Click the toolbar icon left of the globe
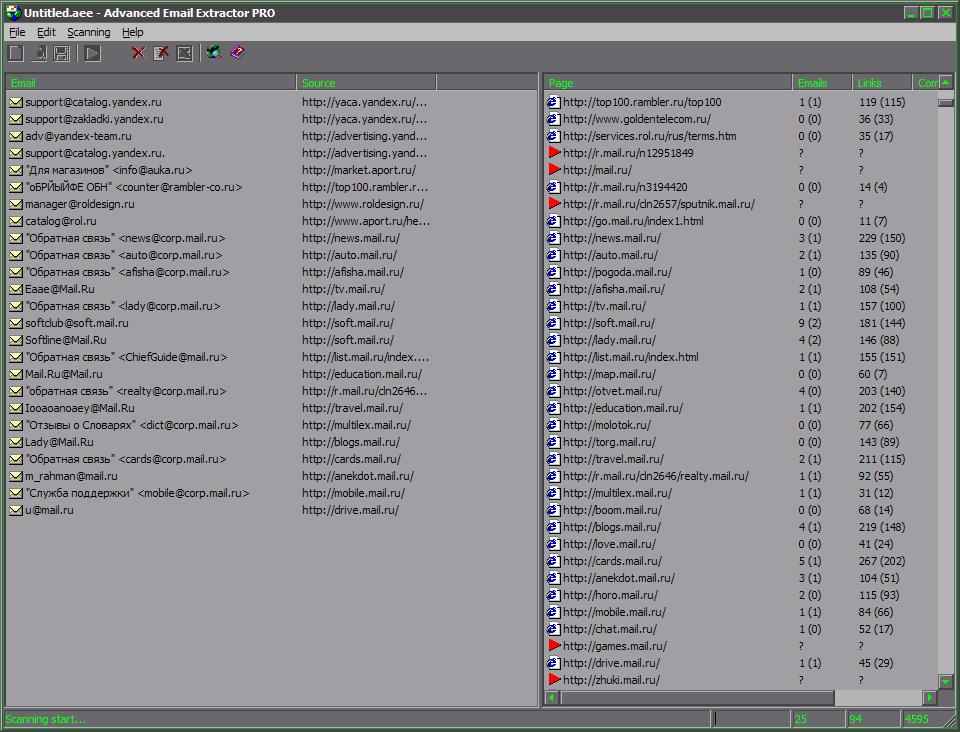Viewport: 960px width, 732px height. [184, 53]
